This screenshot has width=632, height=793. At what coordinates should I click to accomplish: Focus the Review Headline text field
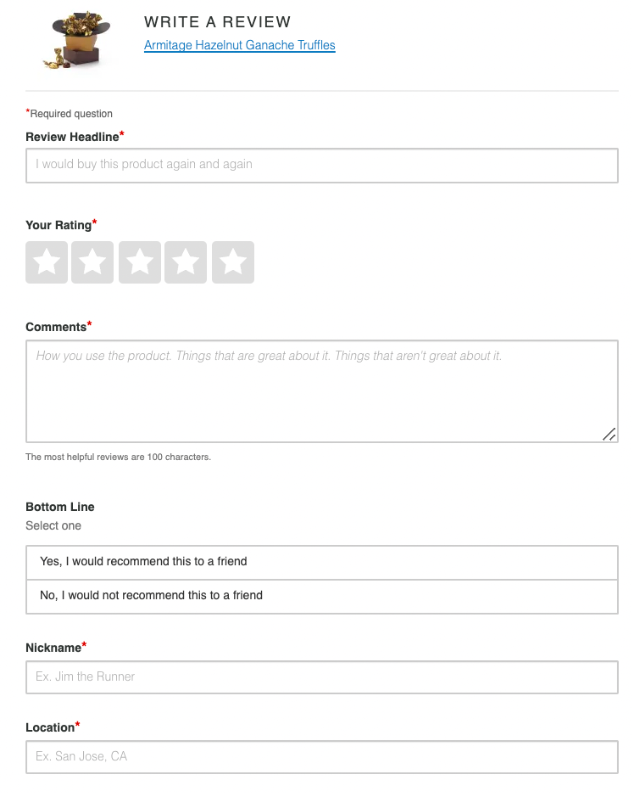(x=322, y=165)
